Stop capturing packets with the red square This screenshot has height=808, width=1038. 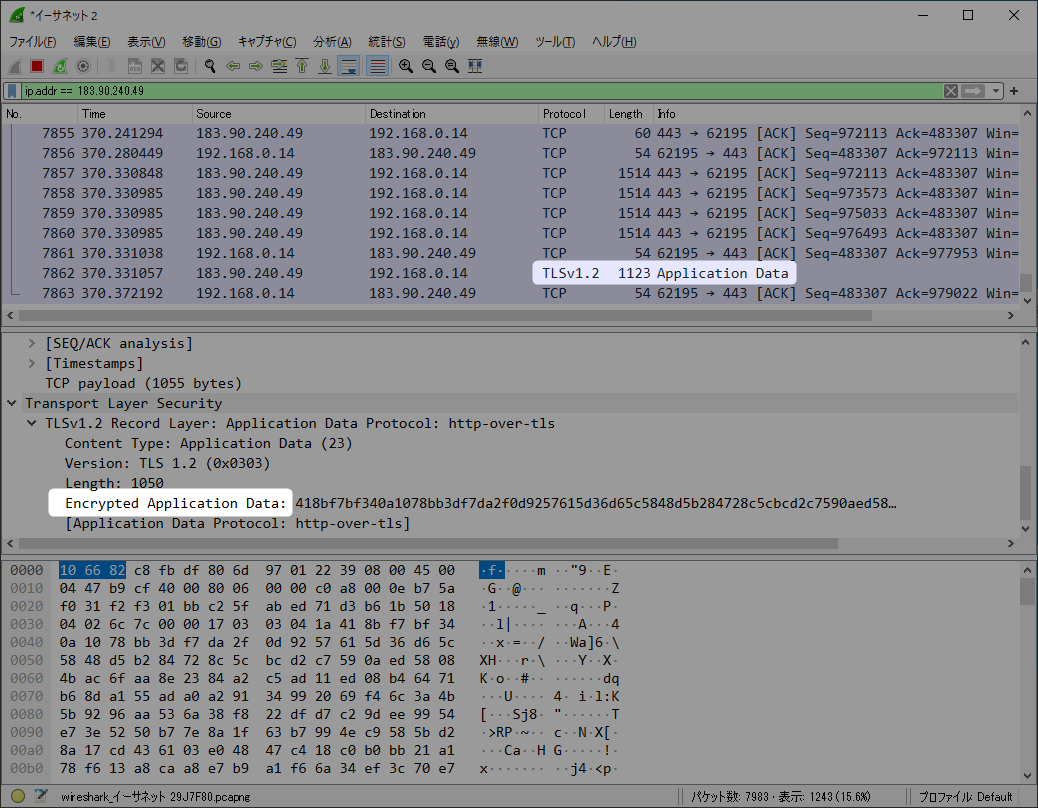pyautogui.click(x=37, y=66)
